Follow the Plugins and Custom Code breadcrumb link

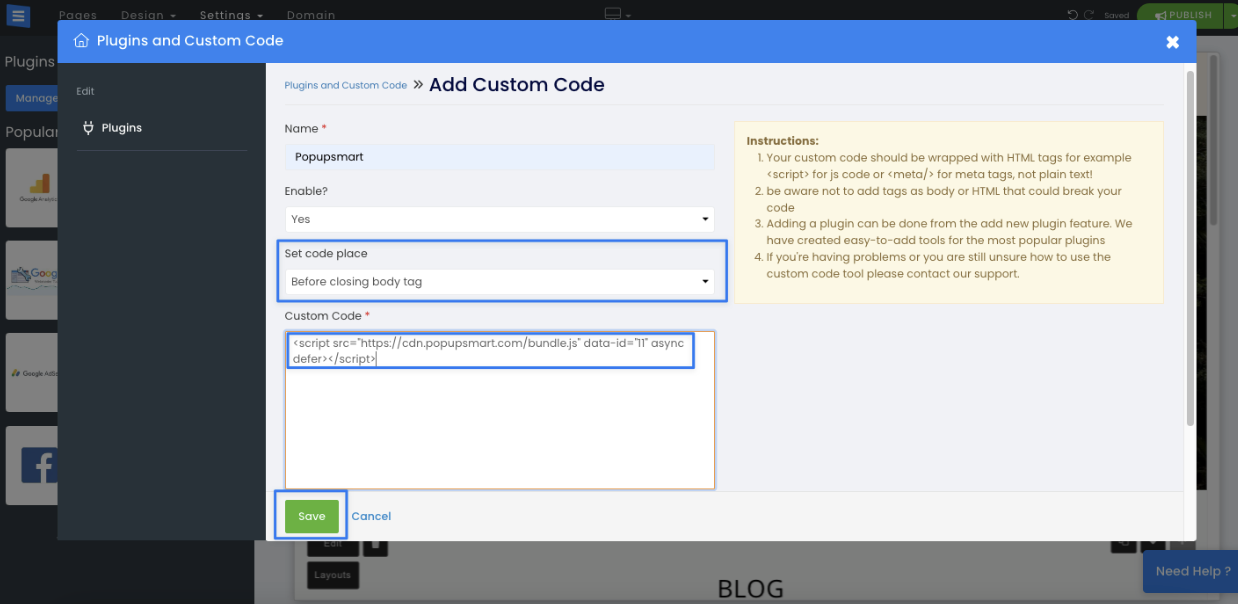(x=346, y=86)
